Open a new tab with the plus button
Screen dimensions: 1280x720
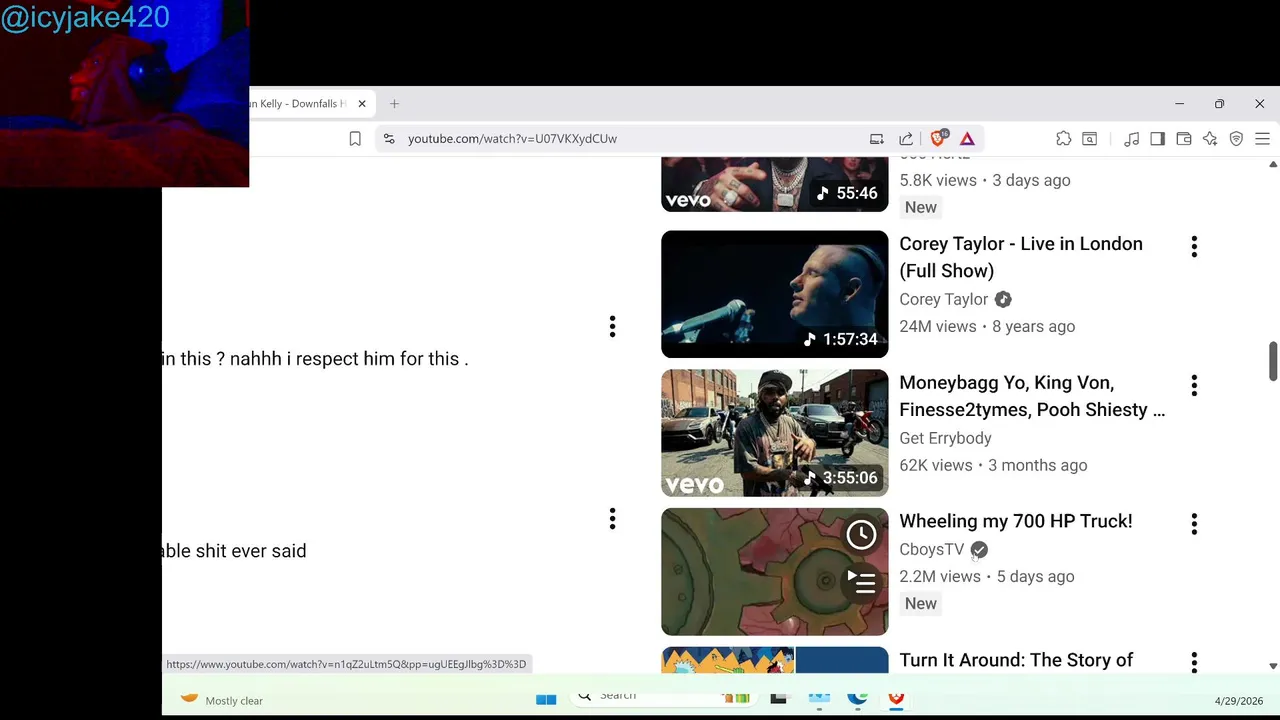coord(394,103)
